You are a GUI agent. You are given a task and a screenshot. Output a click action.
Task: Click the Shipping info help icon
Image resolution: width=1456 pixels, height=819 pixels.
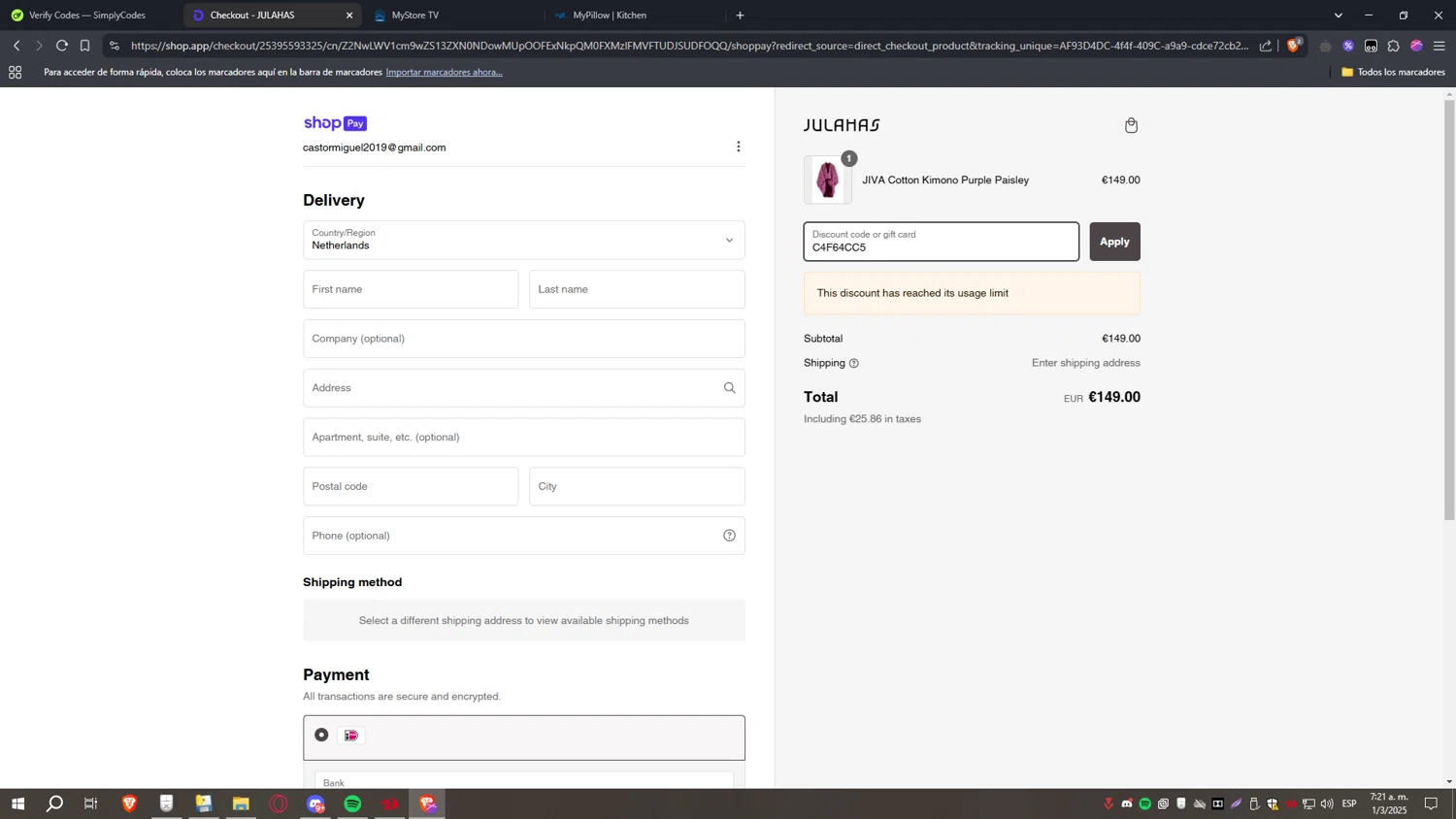(854, 363)
